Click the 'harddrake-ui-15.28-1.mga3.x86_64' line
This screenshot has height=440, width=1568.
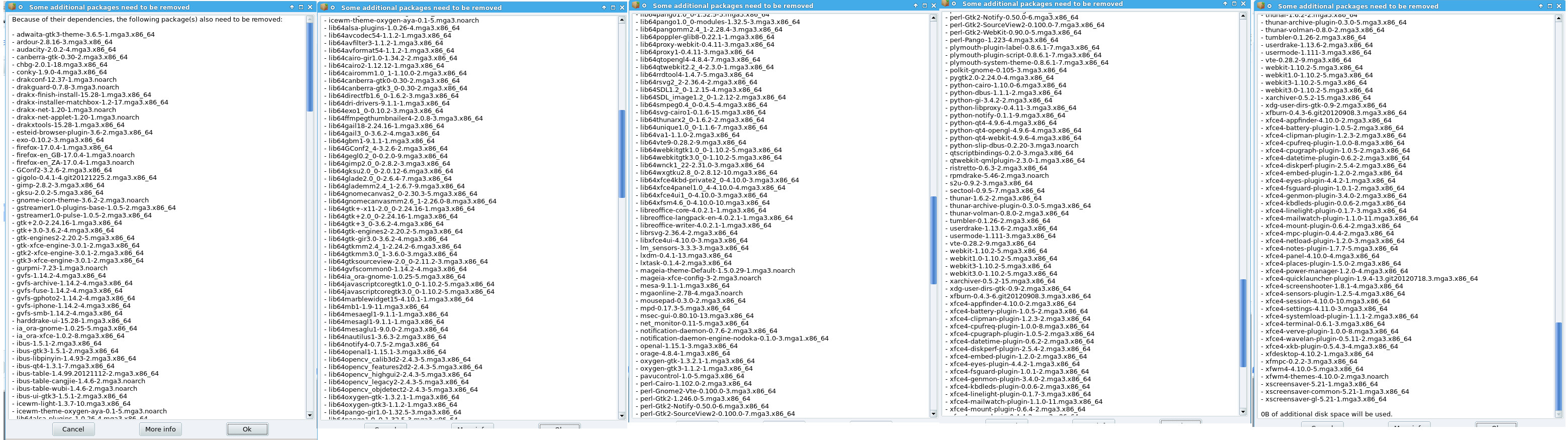(x=71, y=321)
